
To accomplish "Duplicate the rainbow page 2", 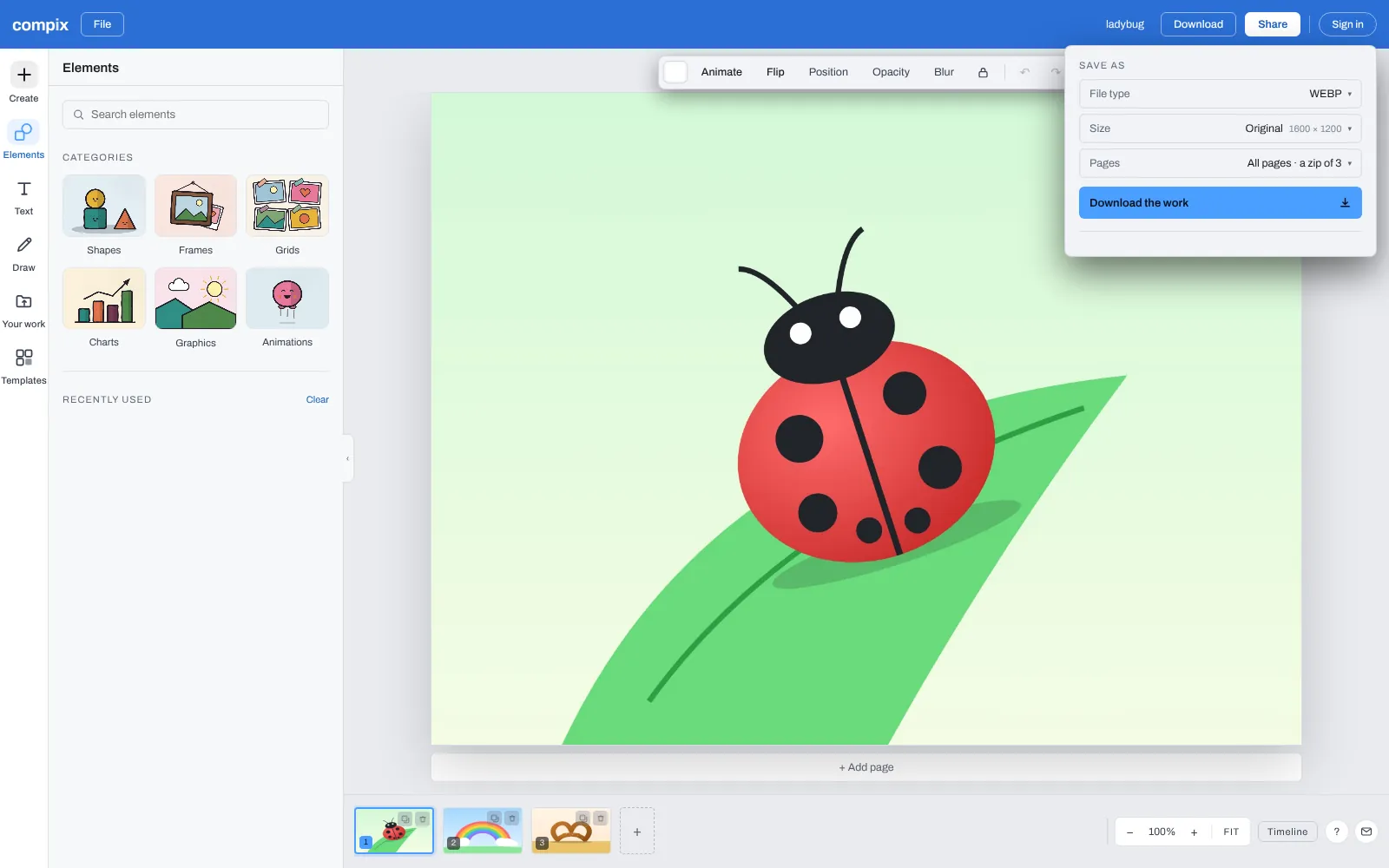I will point(495,818).
